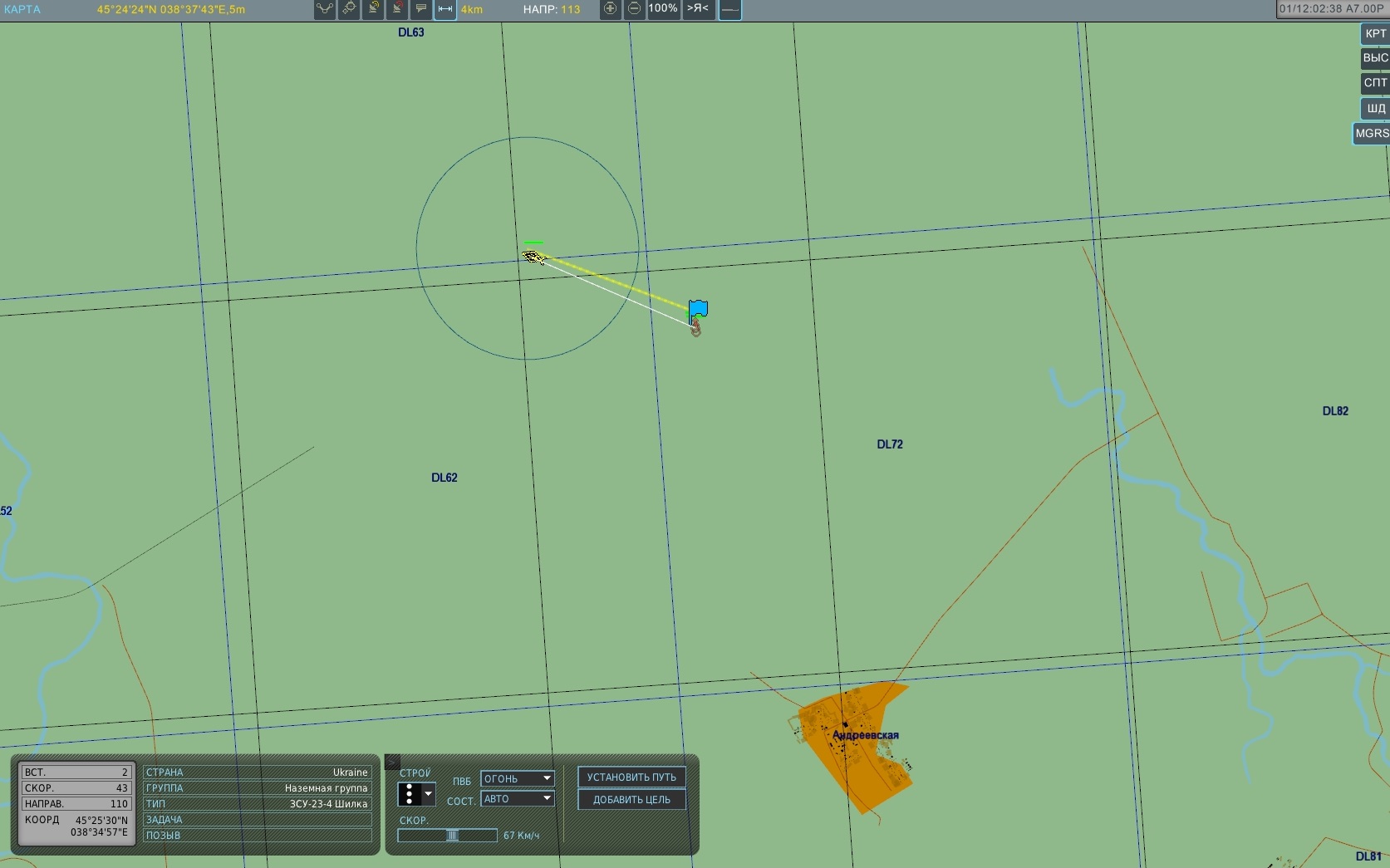
Task: Collapse the command panel arrow
Action: click(x=393, y=762)
